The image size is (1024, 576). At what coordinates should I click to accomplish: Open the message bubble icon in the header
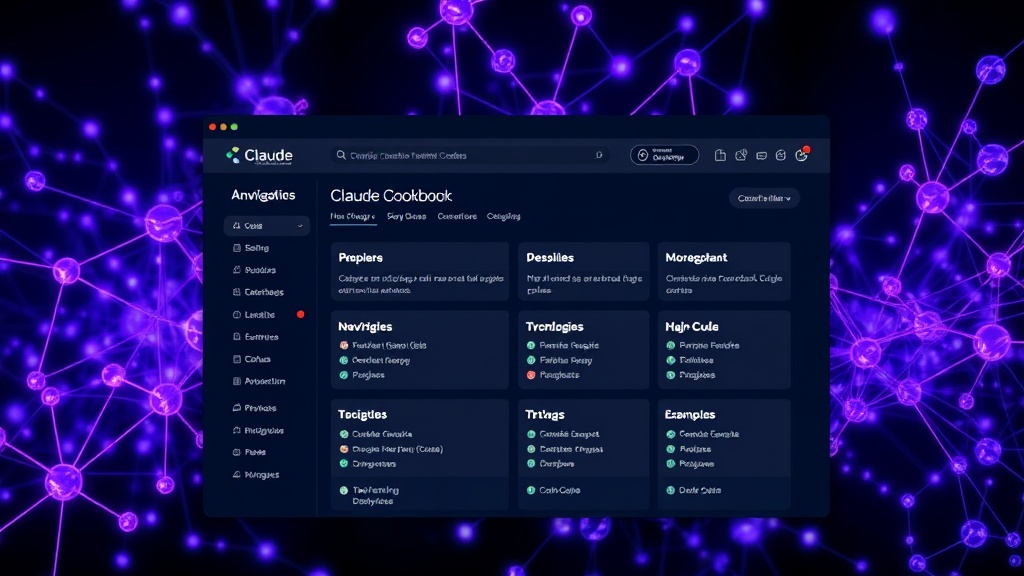pos(761,155)
